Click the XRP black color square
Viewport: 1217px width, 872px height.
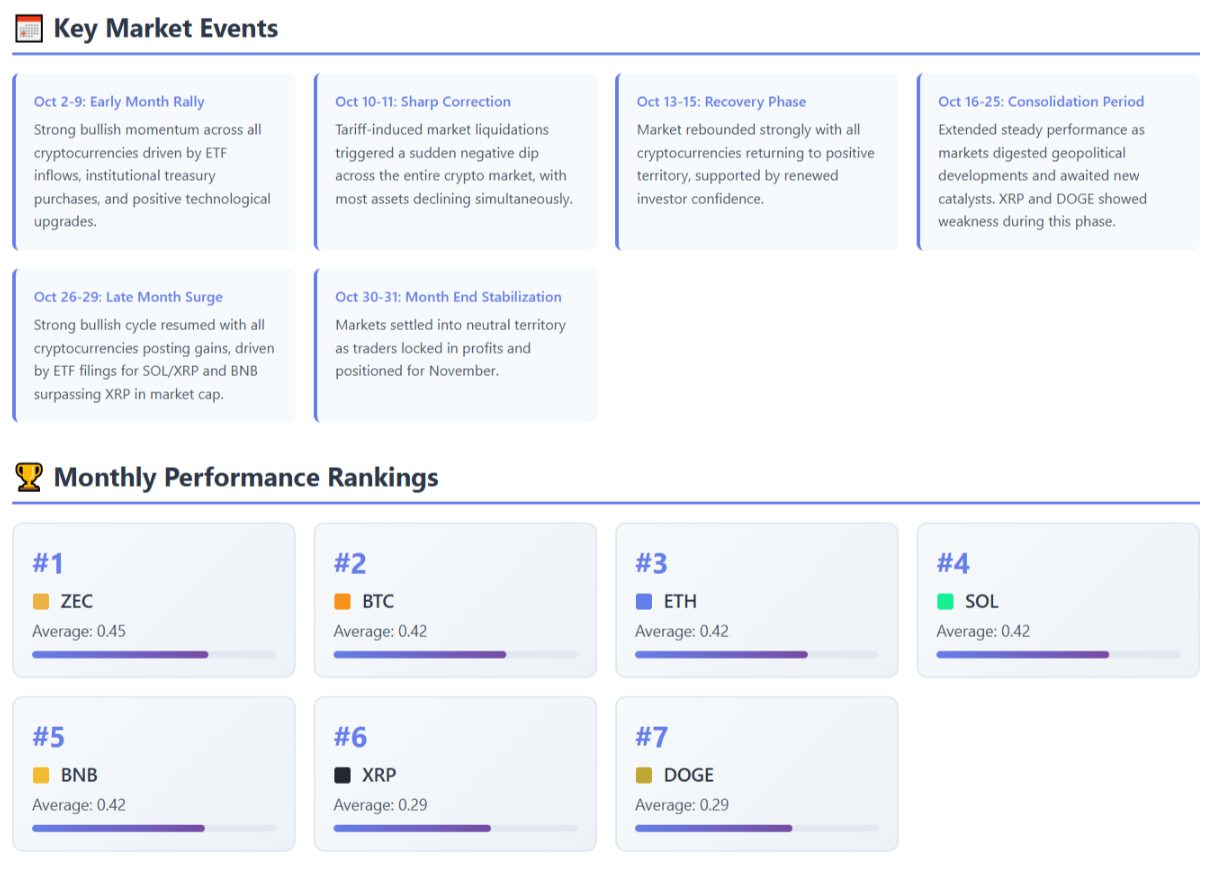tap(342, 776)
